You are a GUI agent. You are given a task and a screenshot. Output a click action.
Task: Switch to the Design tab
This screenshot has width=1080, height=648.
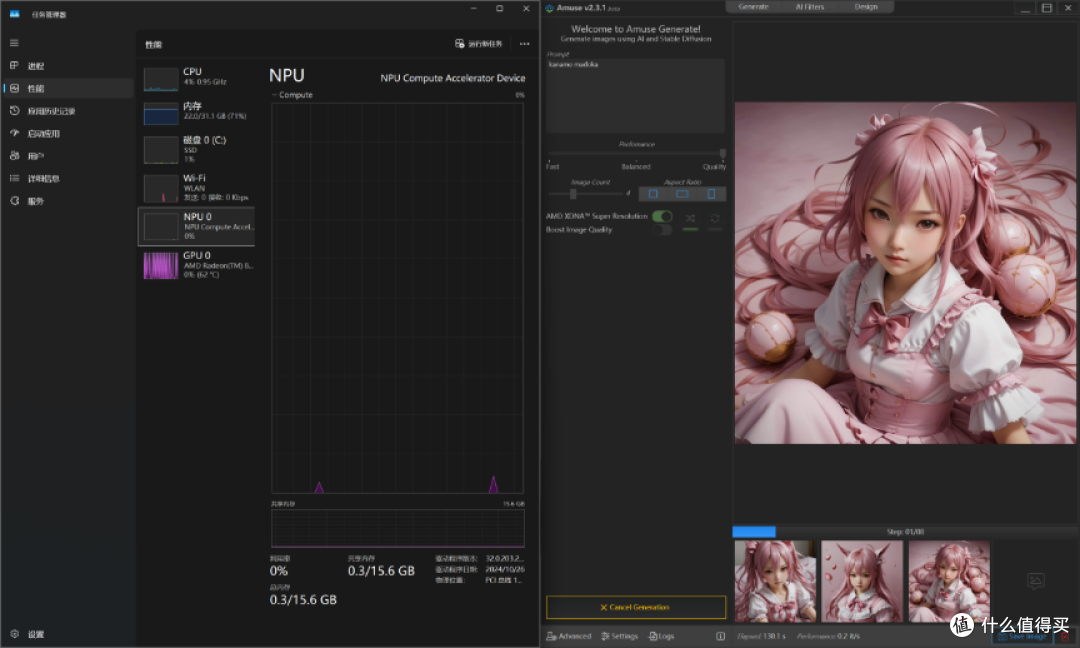(866, 7)
